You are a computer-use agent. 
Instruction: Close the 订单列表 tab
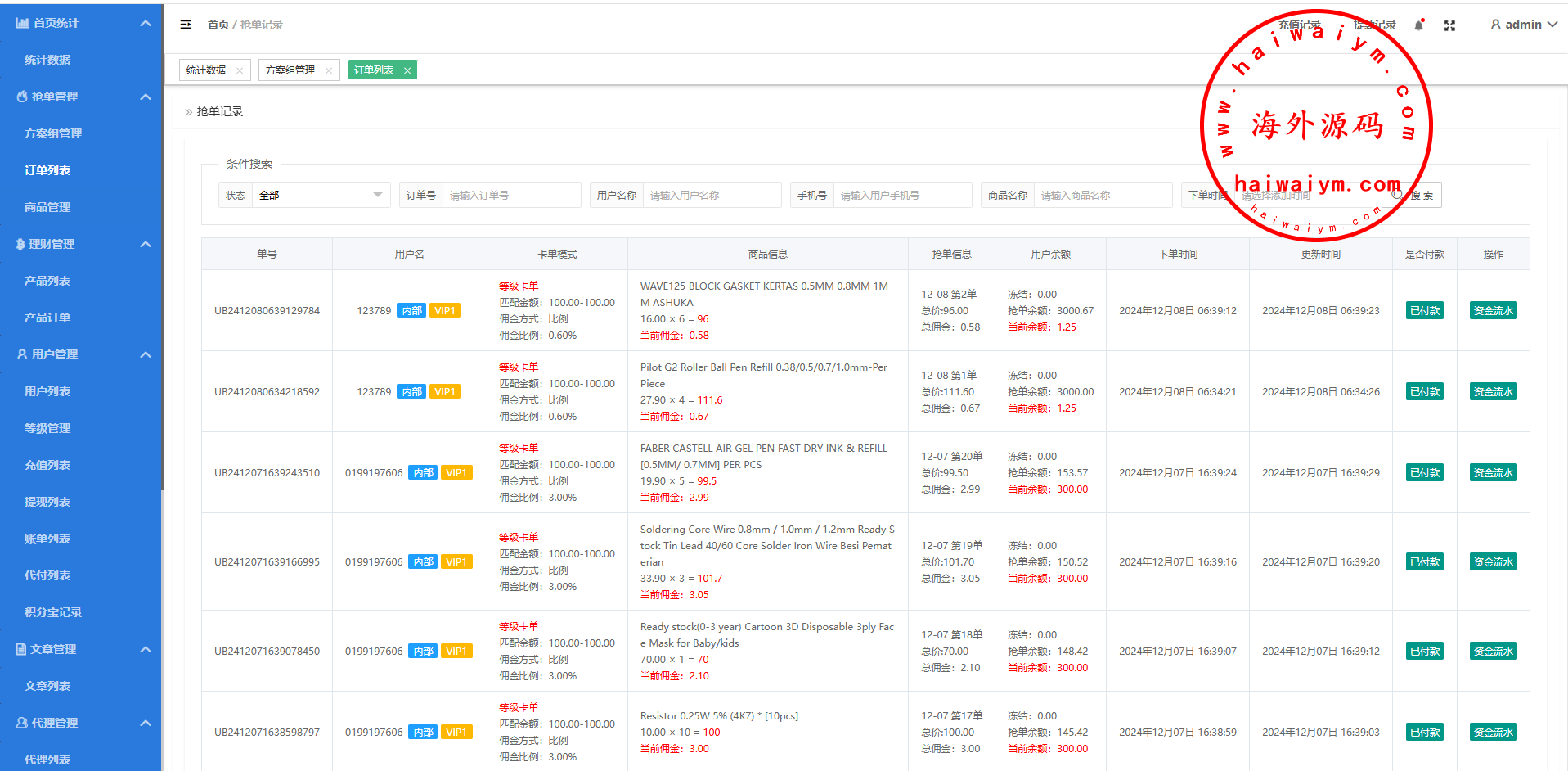coord(407,70)
